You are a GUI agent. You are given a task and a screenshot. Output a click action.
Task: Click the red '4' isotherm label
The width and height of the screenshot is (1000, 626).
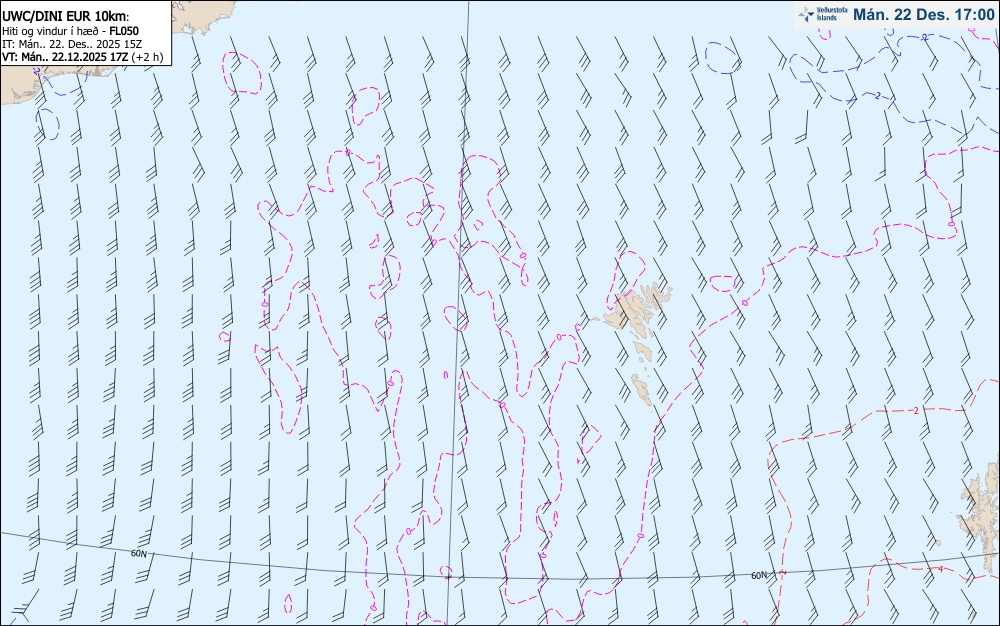coord(941,569)
